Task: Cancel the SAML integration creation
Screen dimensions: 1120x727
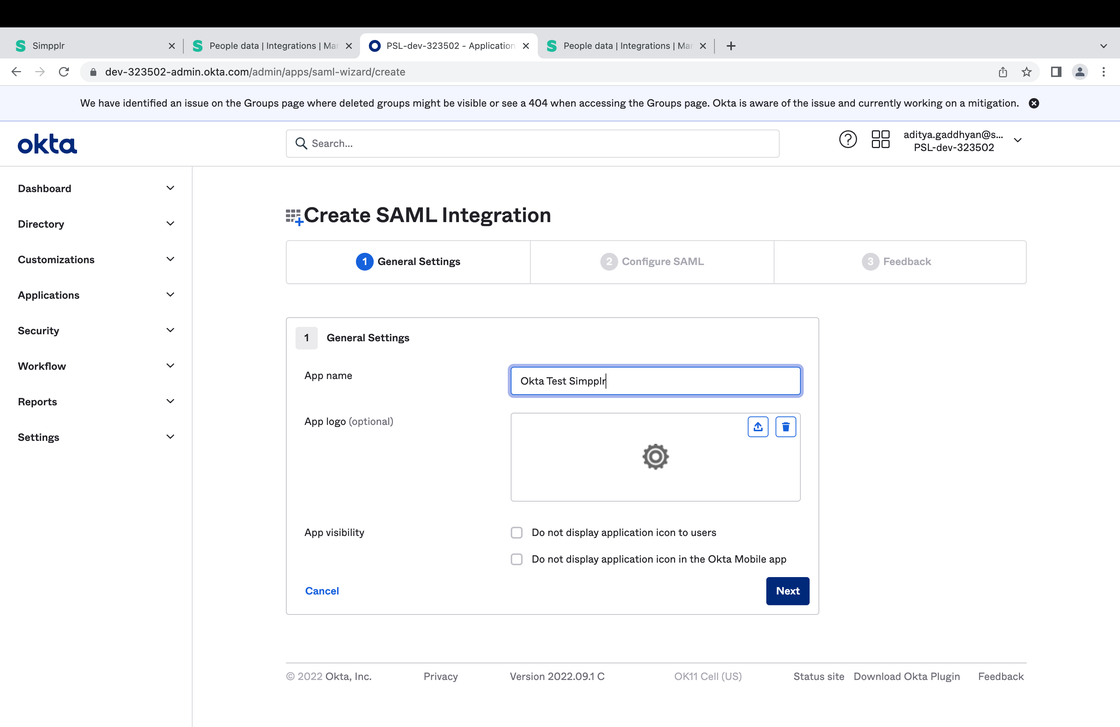Action: point(321,590)
